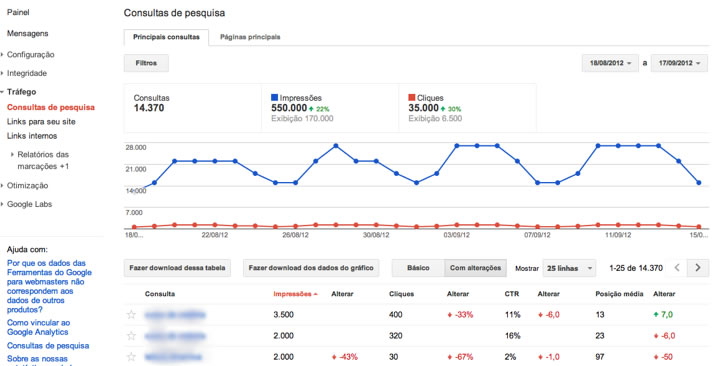The image size is (720, 366).
Task: Click the -67% clicks change value
Action: click(460, 357)
